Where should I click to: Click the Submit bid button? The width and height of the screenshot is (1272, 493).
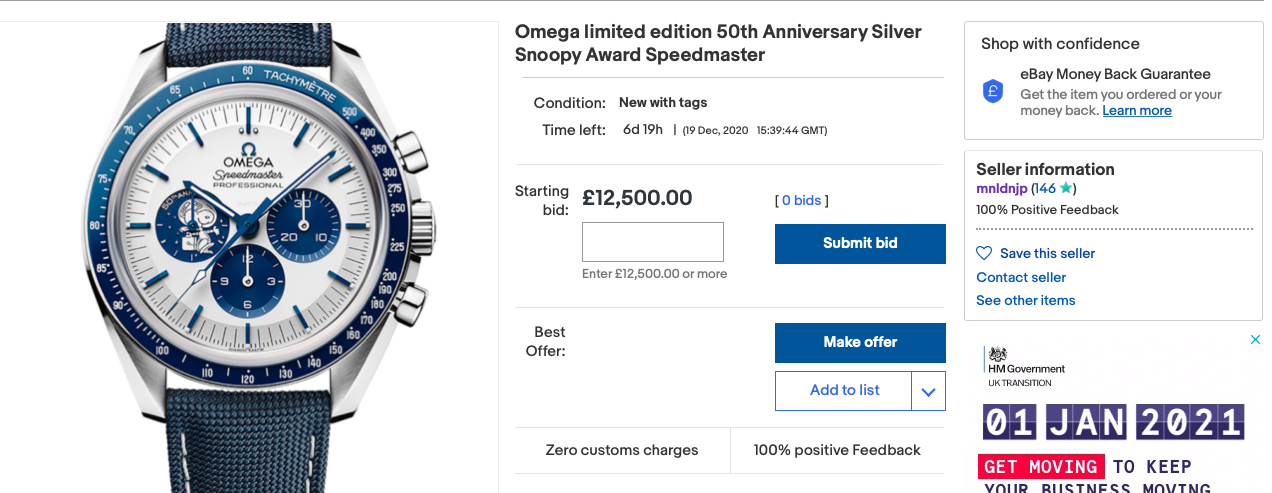coord(860,243)
